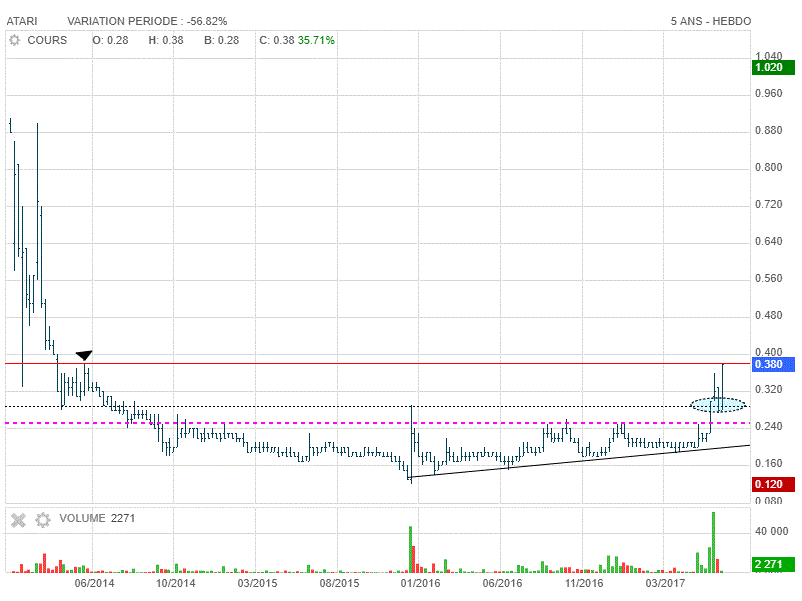Click the 10/2014 date axis label
The width and height of the screenshot is (802, 601).
point(175,583)
